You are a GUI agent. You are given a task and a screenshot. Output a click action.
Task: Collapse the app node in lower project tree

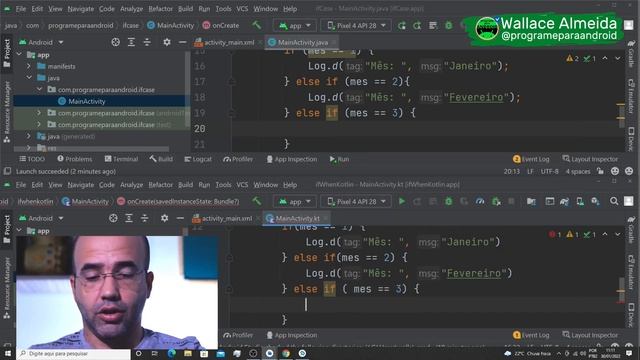pos(19,231)
